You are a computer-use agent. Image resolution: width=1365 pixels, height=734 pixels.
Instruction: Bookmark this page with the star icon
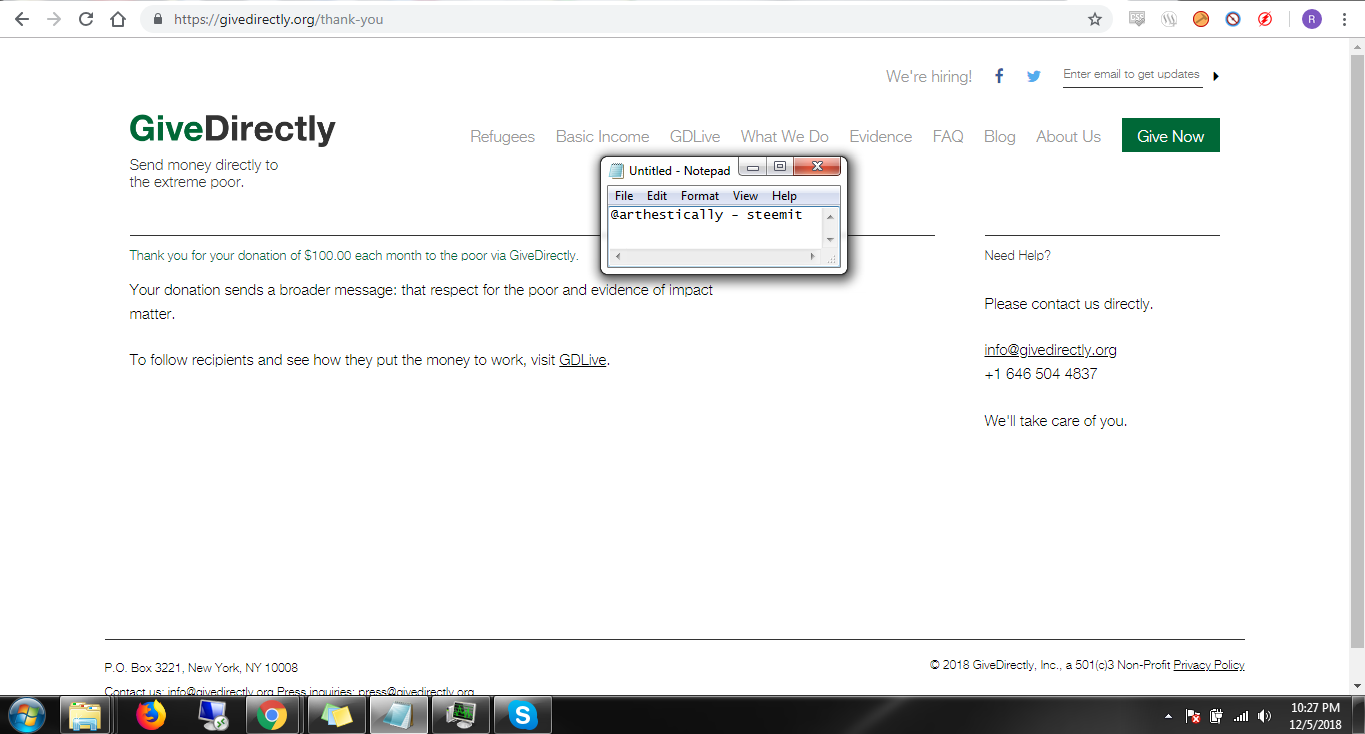[x=1095, y=19]
